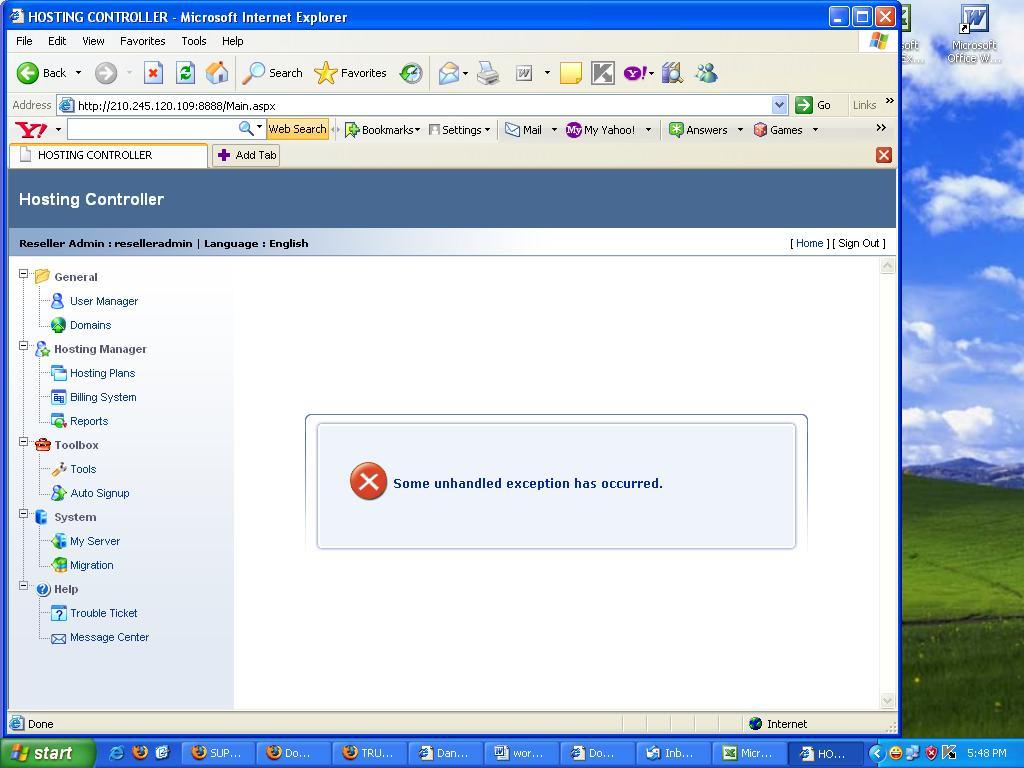Viewport: 1024px width, 768px height.
Task: Click the Message Center envelope icon
Action: tap(58, 638)
